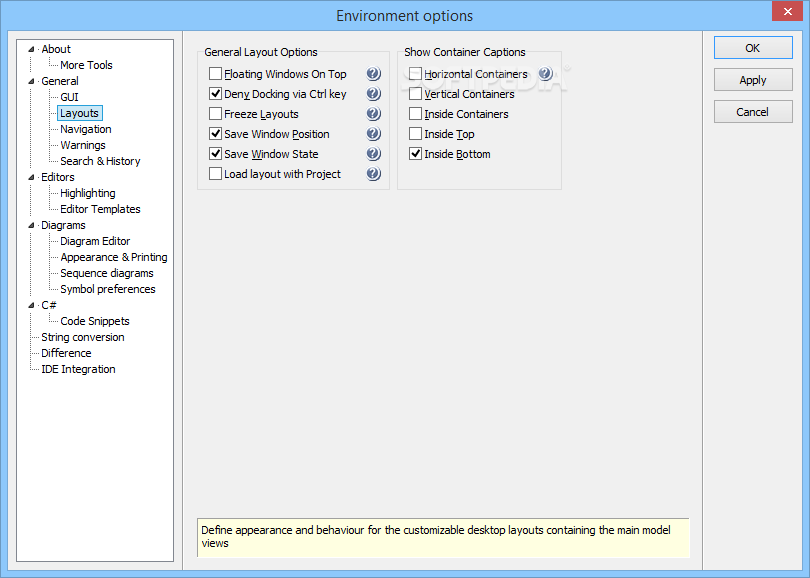The image size is (810, 578).
Task: Enable Load layout with Project
Action: click(215, 174)
